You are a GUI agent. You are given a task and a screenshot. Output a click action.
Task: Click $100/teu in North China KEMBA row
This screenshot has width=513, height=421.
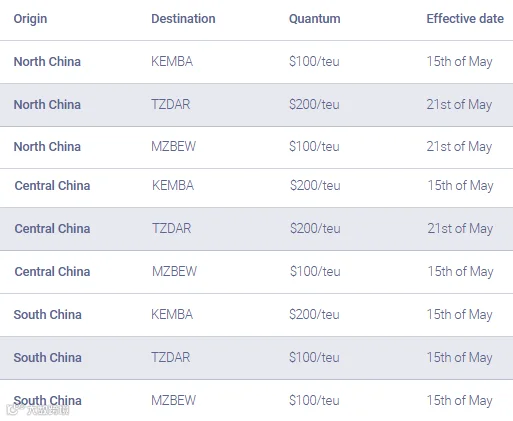314,62
